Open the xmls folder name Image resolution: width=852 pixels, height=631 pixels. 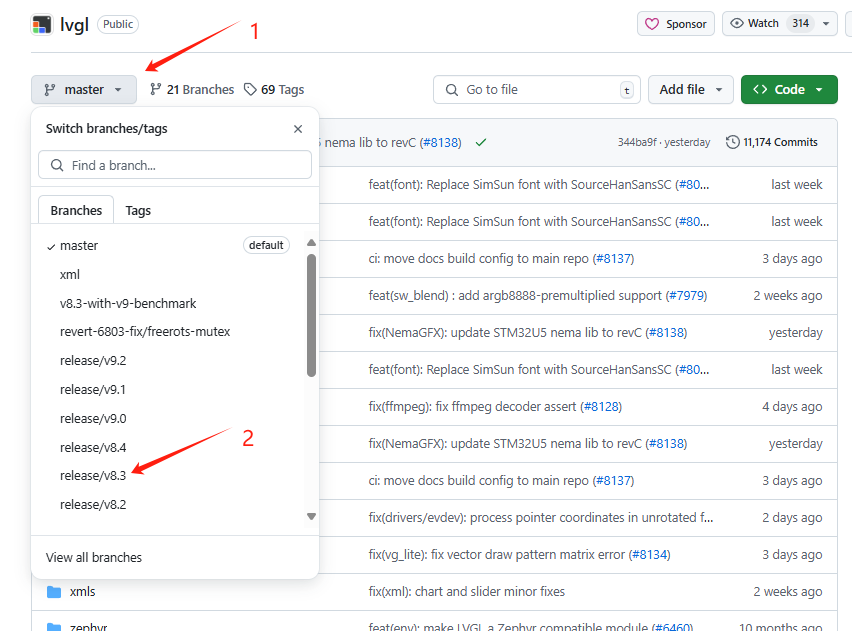pos(83,591)
